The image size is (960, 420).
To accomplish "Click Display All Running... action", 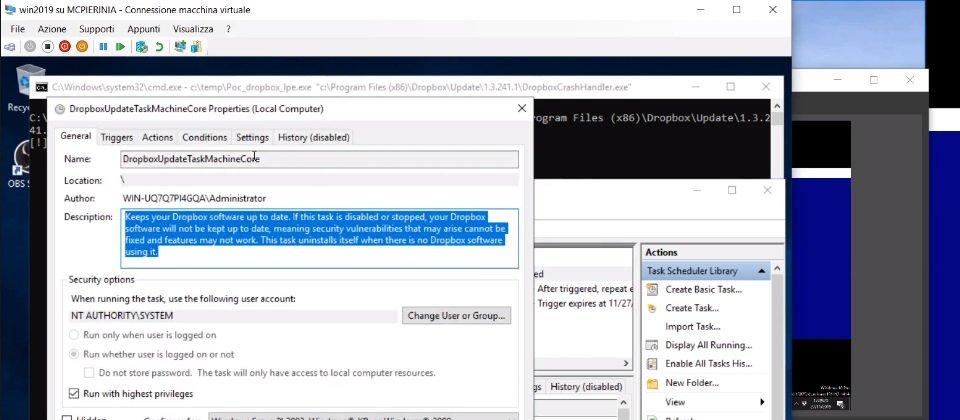I will point(708,345).
